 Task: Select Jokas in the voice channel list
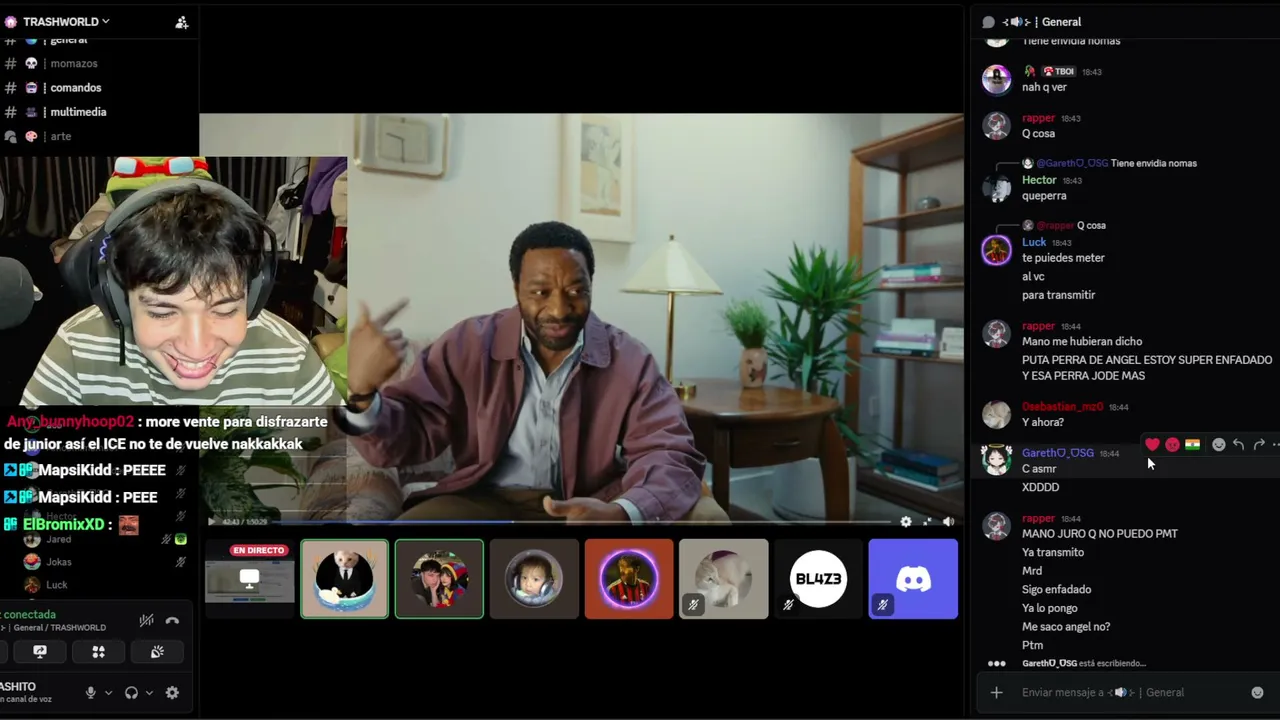click(59, 562)
